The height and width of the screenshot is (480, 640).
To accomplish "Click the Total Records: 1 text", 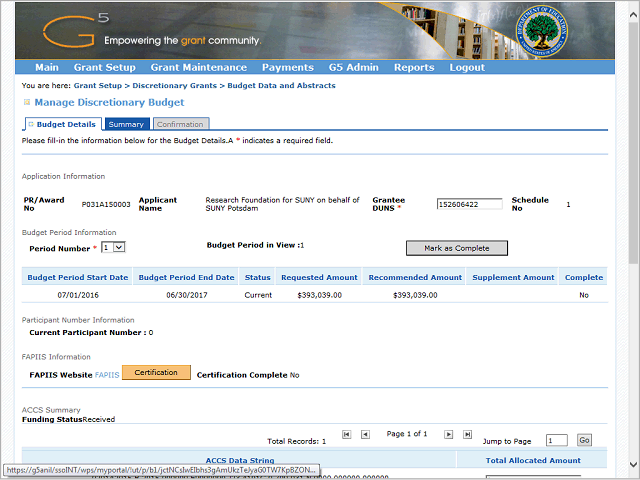I will click(296, 441).
